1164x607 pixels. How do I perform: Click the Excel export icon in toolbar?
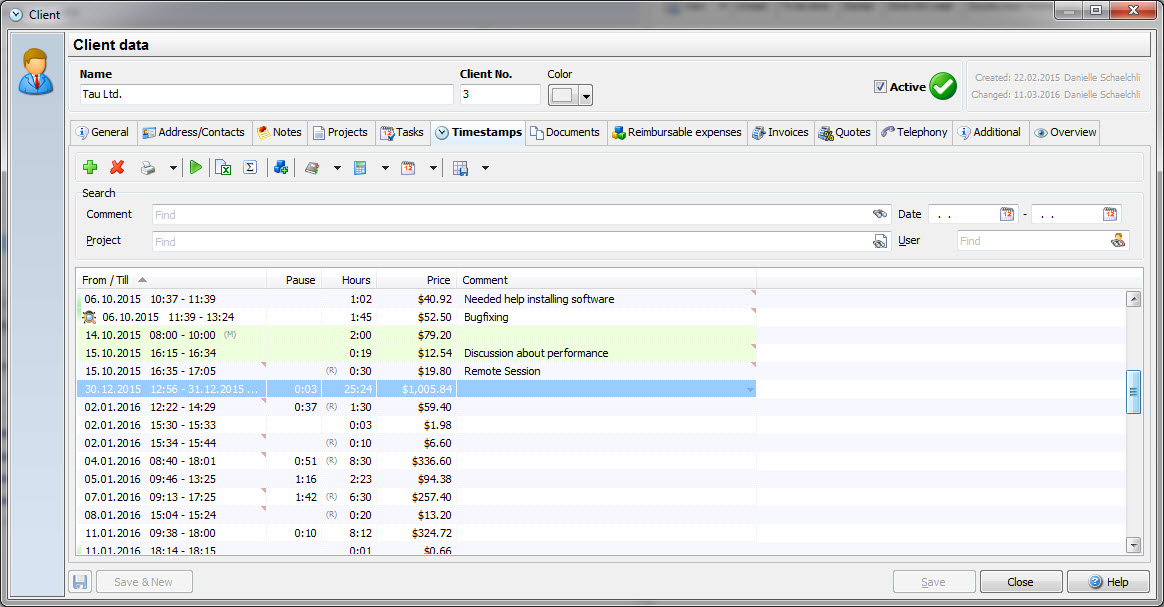point(224,168)
